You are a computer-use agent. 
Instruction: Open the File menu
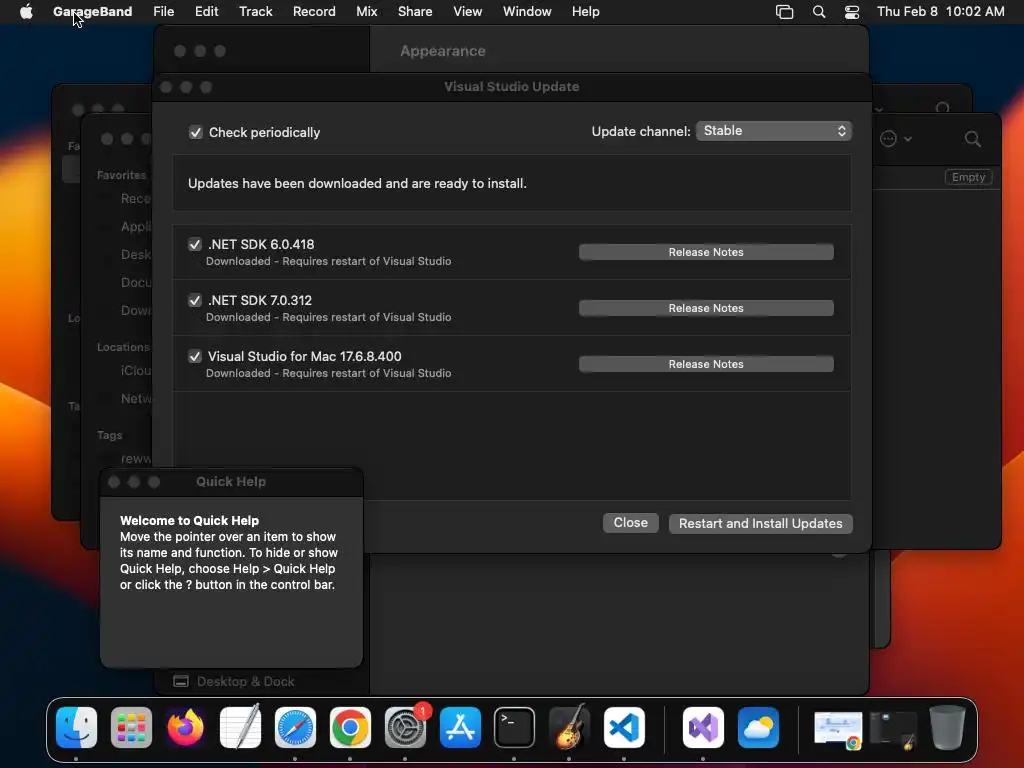pyautogui.click(x=163, y=11)
